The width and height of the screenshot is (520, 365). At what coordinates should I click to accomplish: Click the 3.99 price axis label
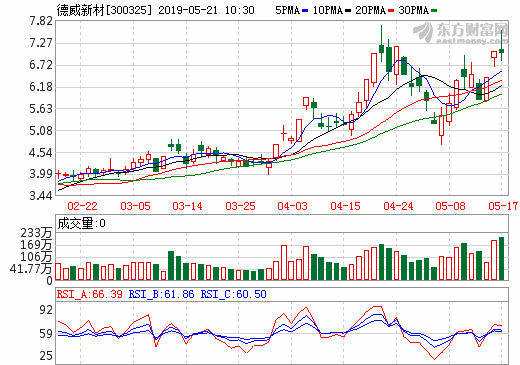(x=41, y=174)
